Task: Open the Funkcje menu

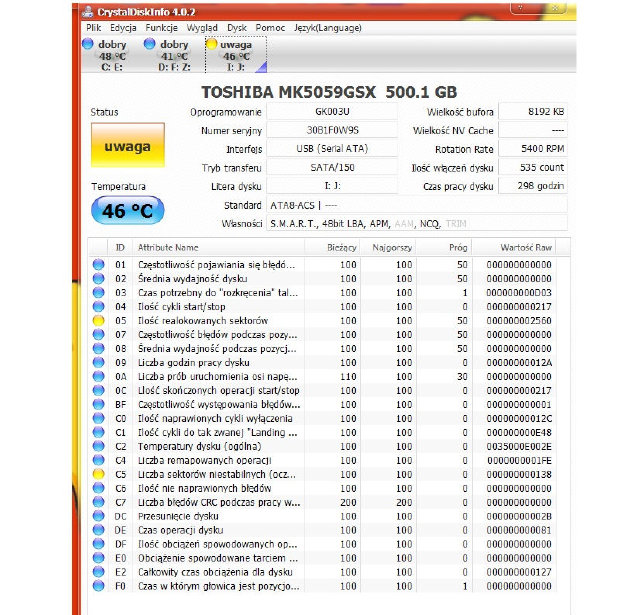Action: point(161,28)
